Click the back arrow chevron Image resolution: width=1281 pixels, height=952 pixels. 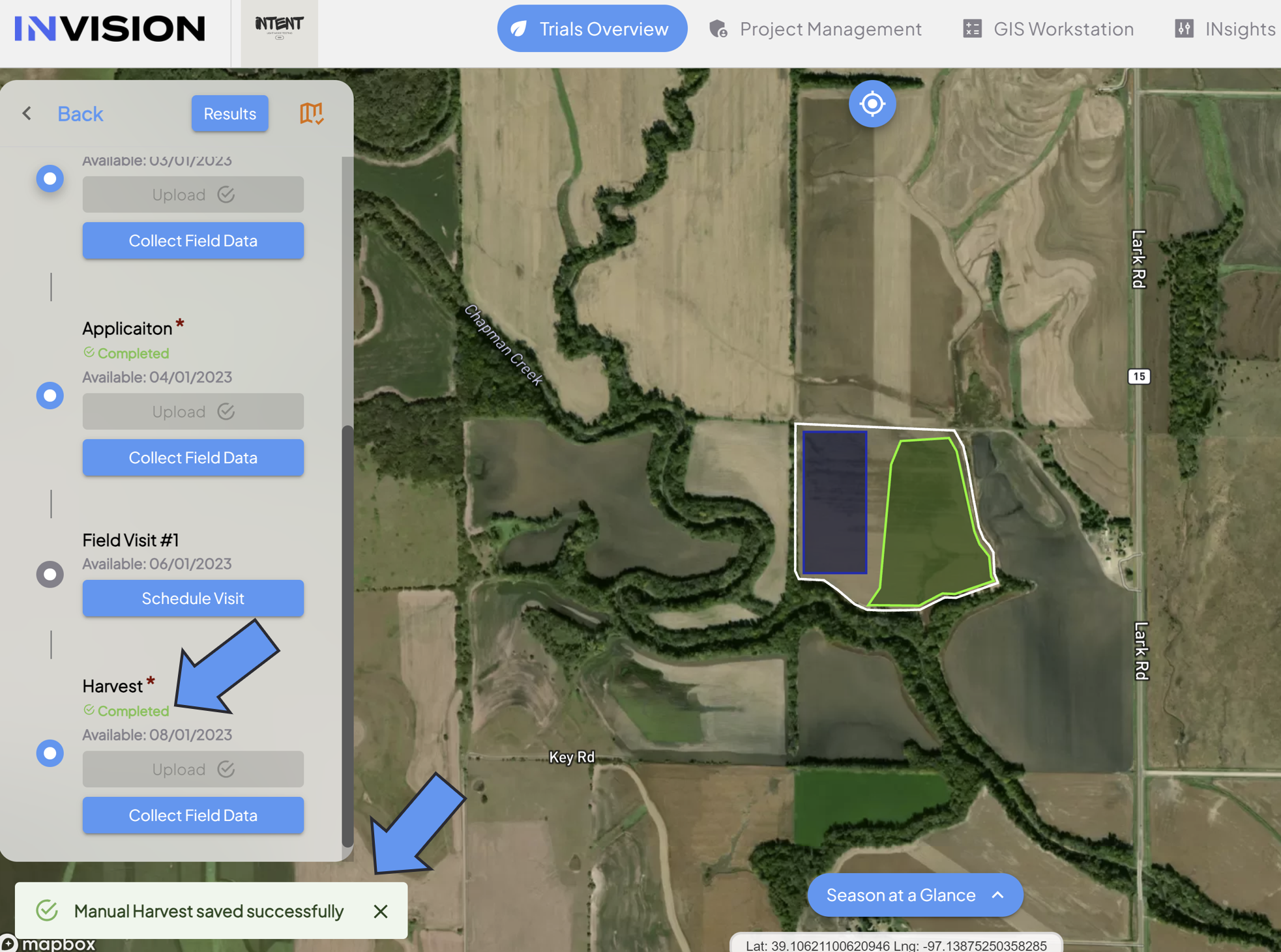point(27,113)
